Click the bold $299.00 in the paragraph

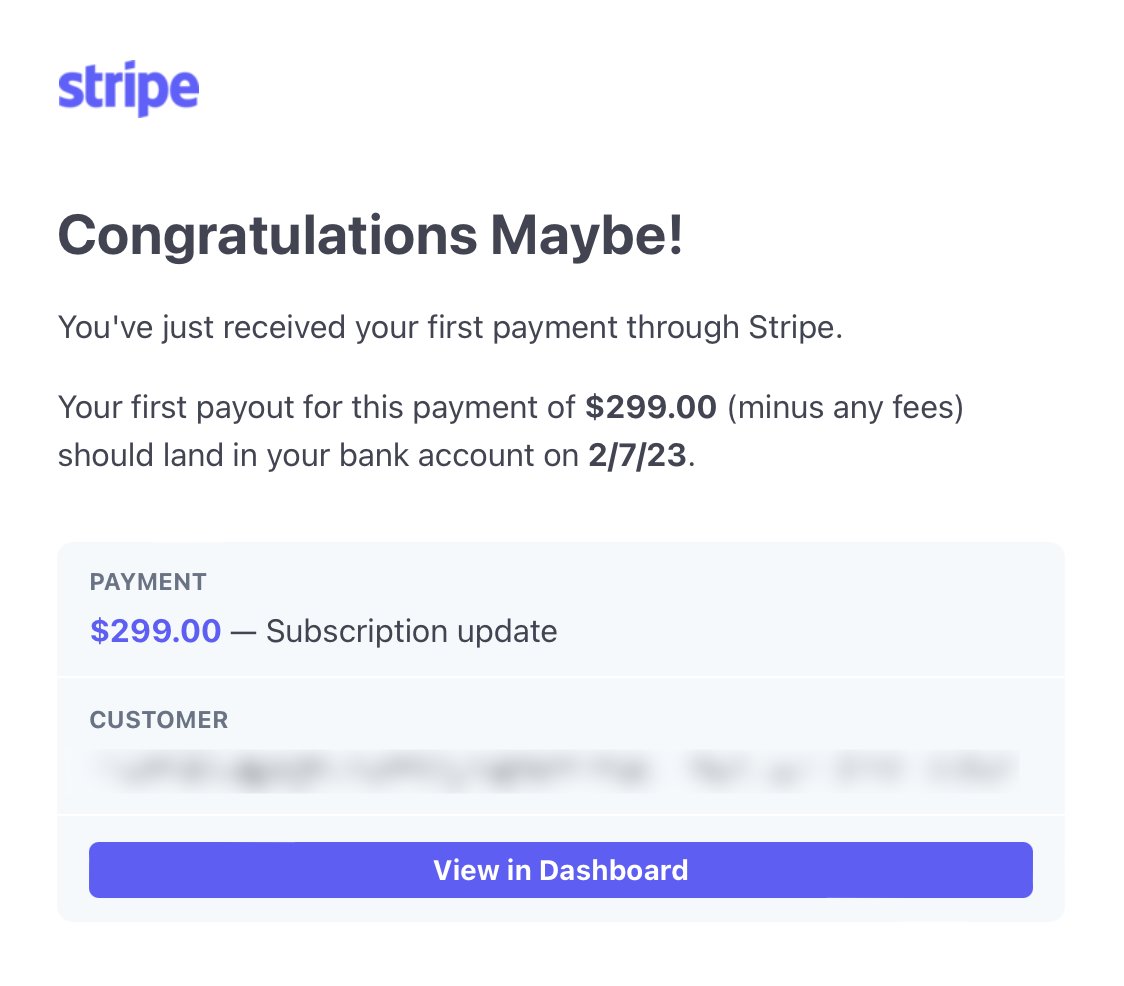[x=651, y=407]
